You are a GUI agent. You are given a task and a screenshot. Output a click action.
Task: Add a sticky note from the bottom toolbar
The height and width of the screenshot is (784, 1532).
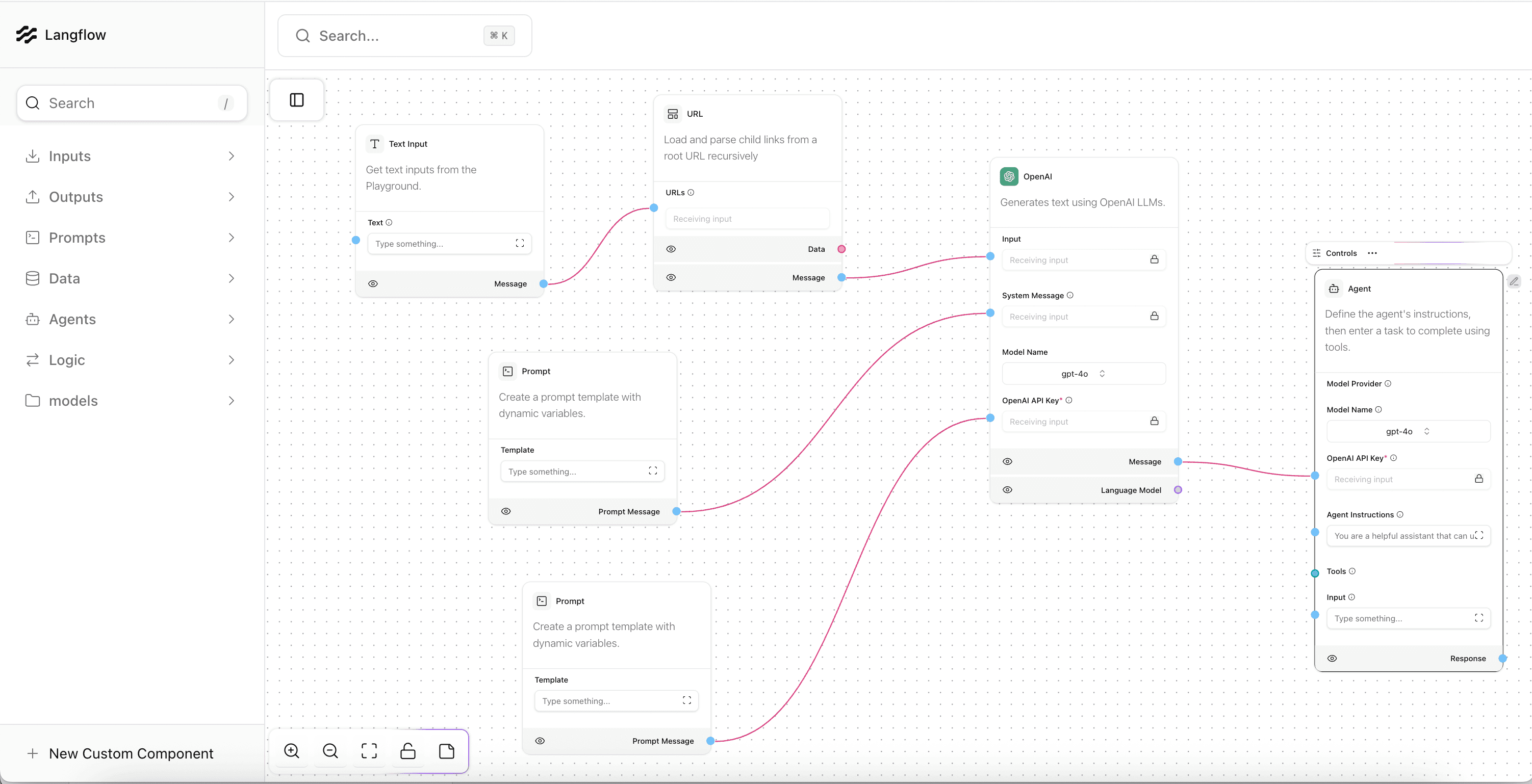tap(447, 751)
